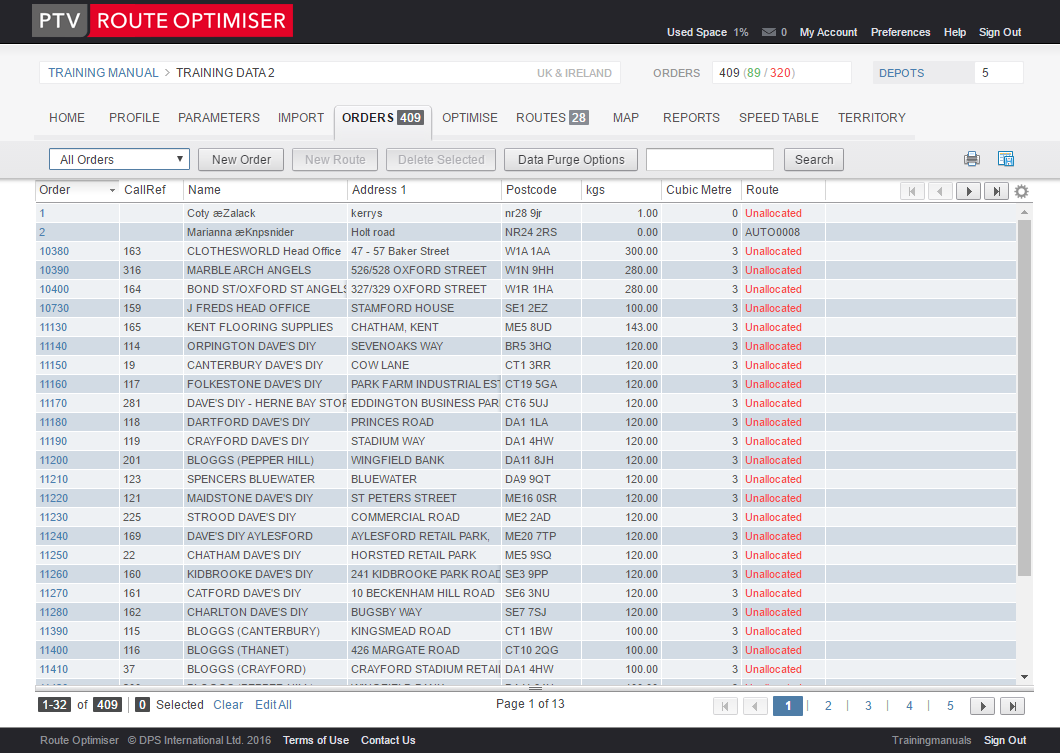The image size is (1060, 753).
Task: Click the Clear selection link
Action: [x=228, y=705]
